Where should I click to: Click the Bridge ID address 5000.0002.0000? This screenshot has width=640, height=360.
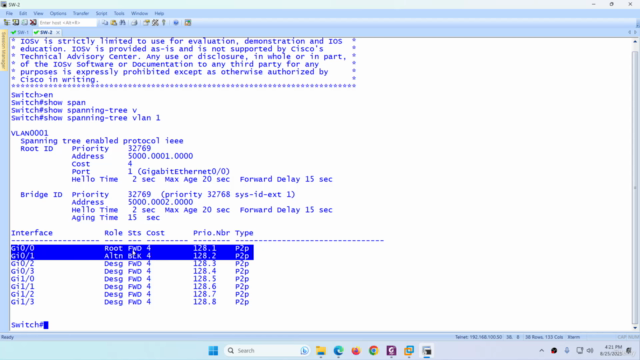point(160,202)
